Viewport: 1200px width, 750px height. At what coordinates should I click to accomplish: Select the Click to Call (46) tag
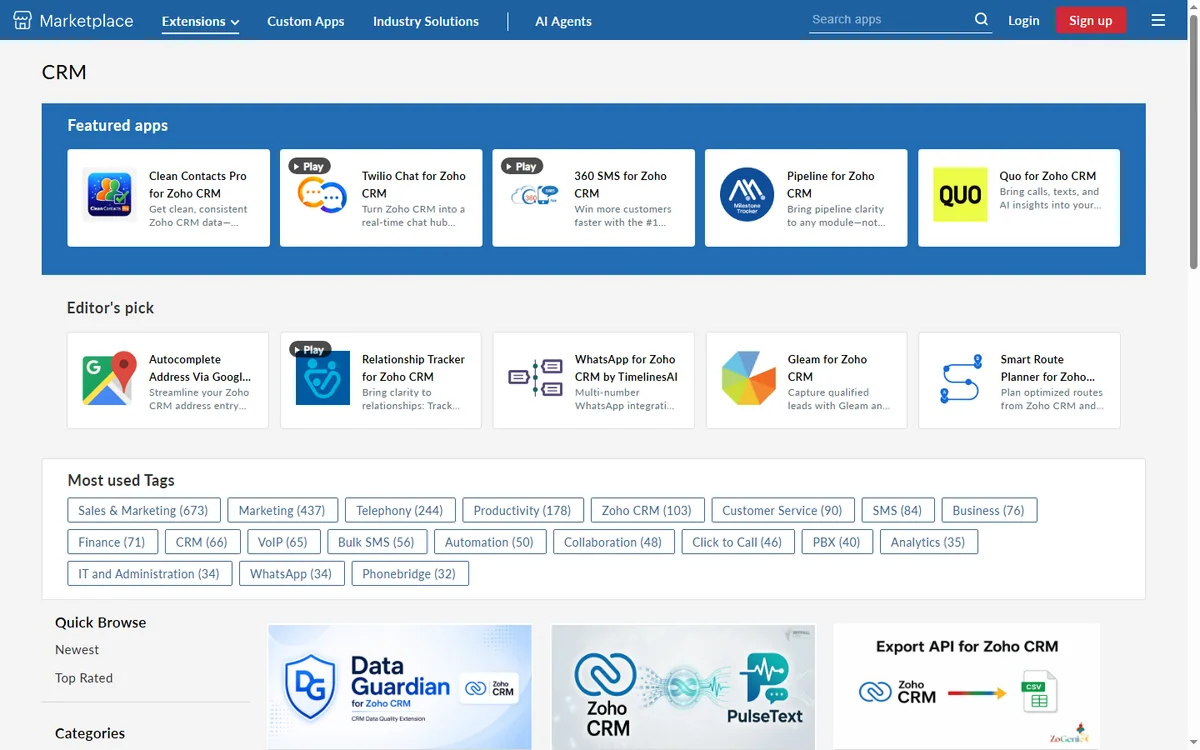tap(737, 542)
